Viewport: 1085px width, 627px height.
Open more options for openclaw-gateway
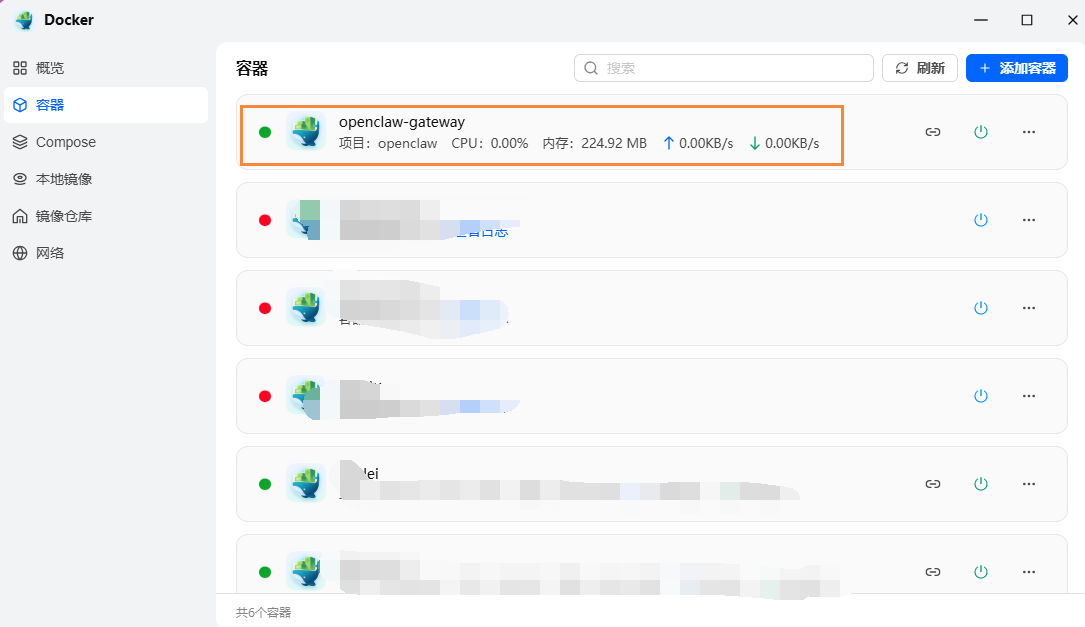[x=1029, y=132]
